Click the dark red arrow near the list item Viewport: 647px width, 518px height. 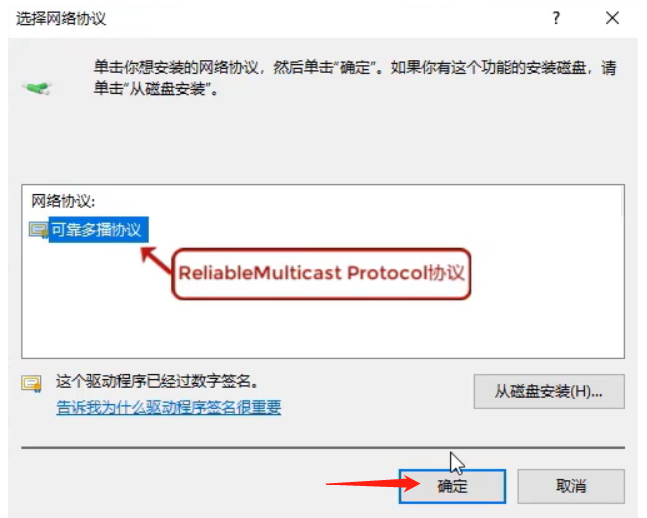156,260
